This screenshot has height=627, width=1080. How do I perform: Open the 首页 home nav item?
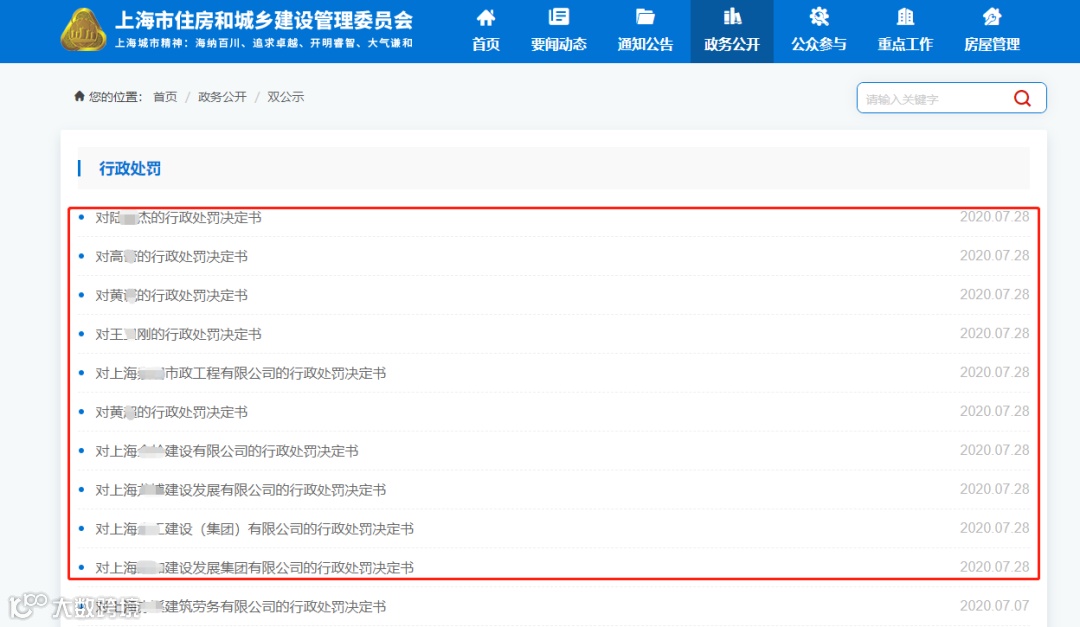[x=486, y=31]
